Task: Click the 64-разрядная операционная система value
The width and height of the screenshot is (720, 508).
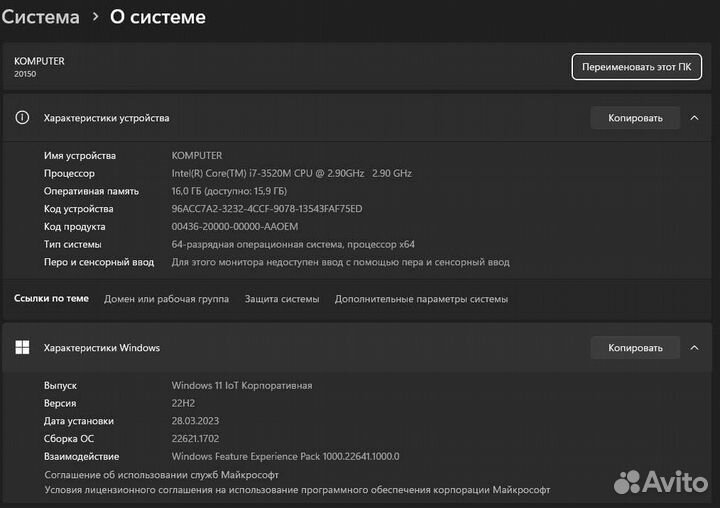Action: pyautogui.click(x=293, y=244)
